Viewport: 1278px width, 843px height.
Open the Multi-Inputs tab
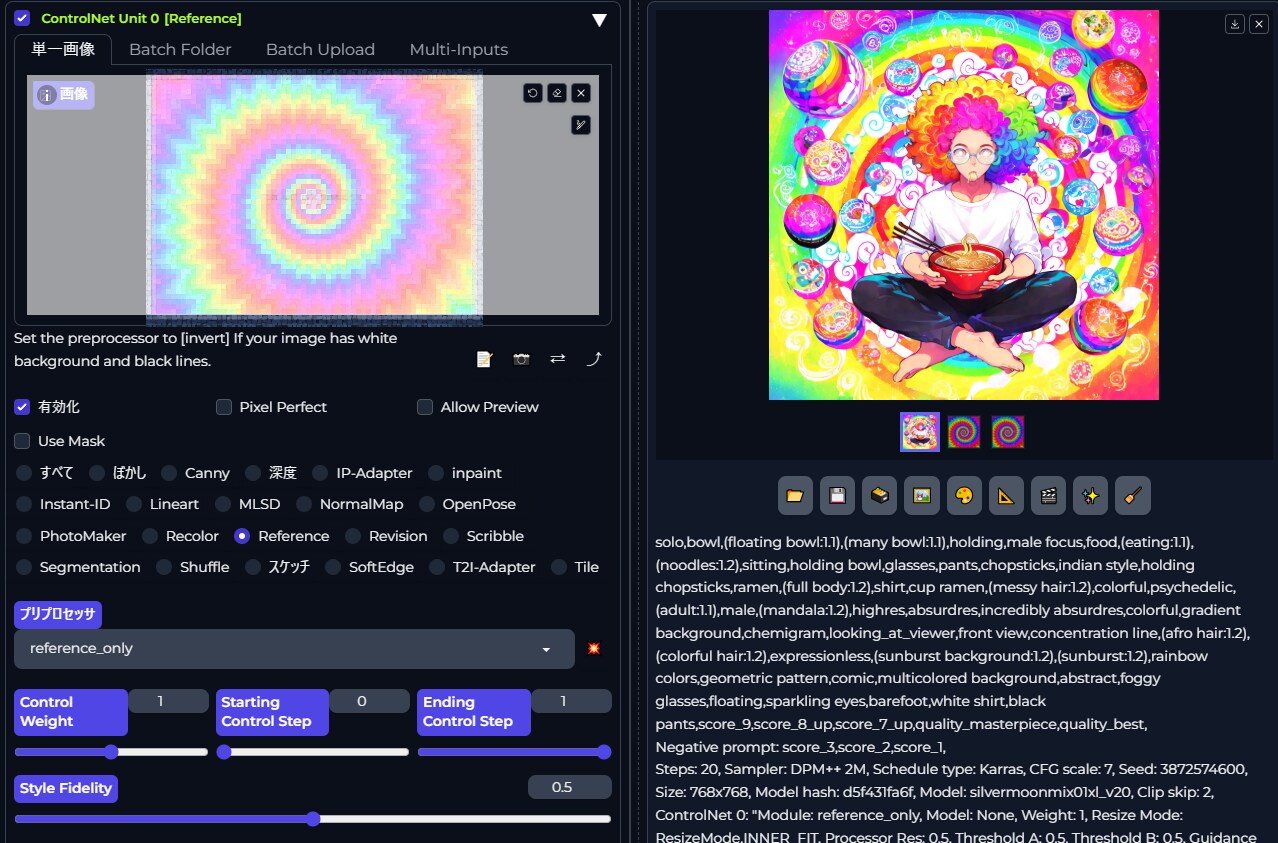click(x=458, y=49)
